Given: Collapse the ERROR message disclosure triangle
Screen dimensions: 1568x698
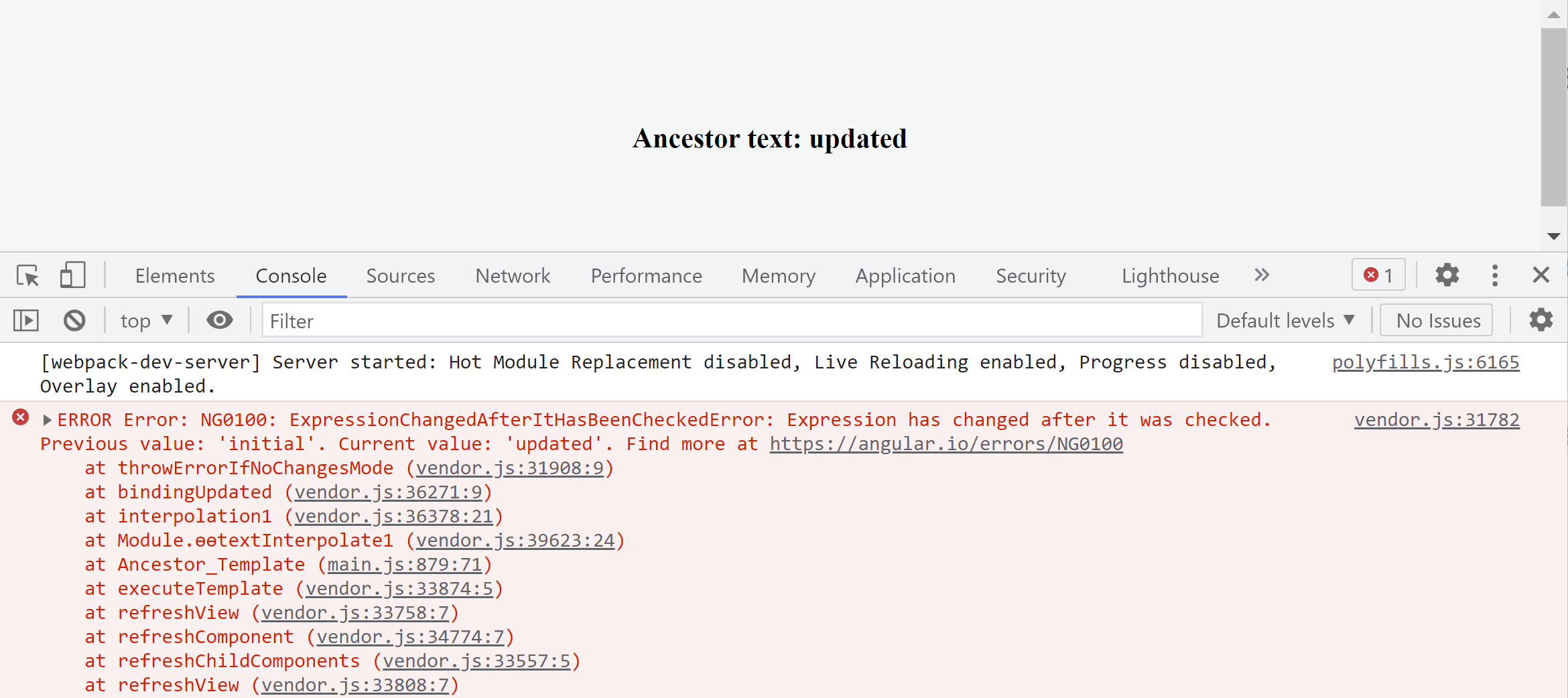Looking at the screenshot, I should (x=47, y=420).
